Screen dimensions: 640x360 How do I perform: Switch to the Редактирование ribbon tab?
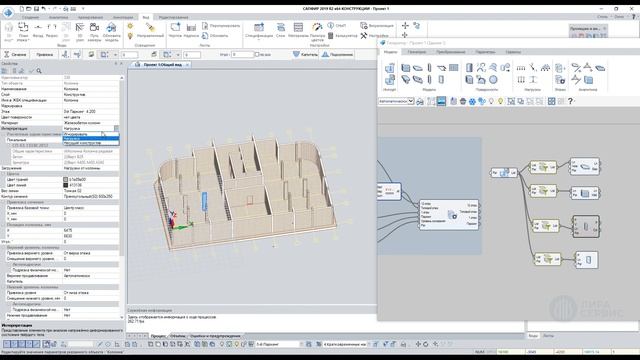pyautogui.click(x=173, y=17)
